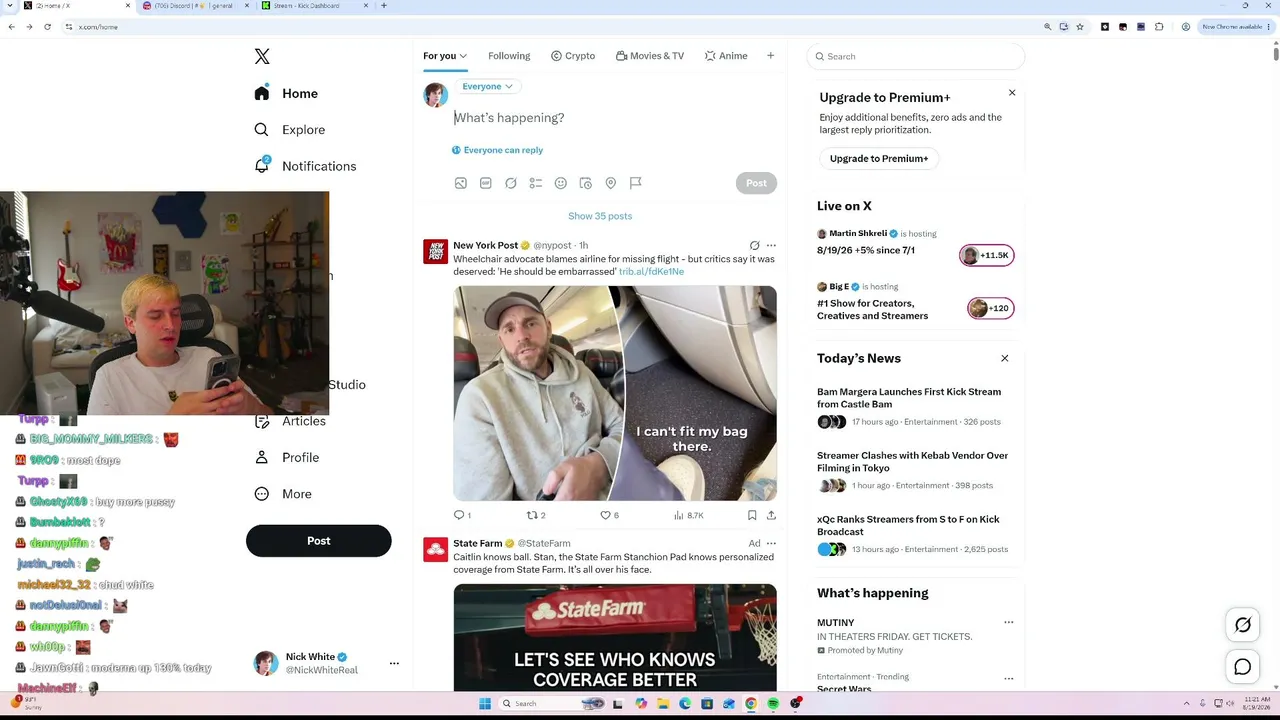Reply to the New York Post tweet

(x=462, y=515)
